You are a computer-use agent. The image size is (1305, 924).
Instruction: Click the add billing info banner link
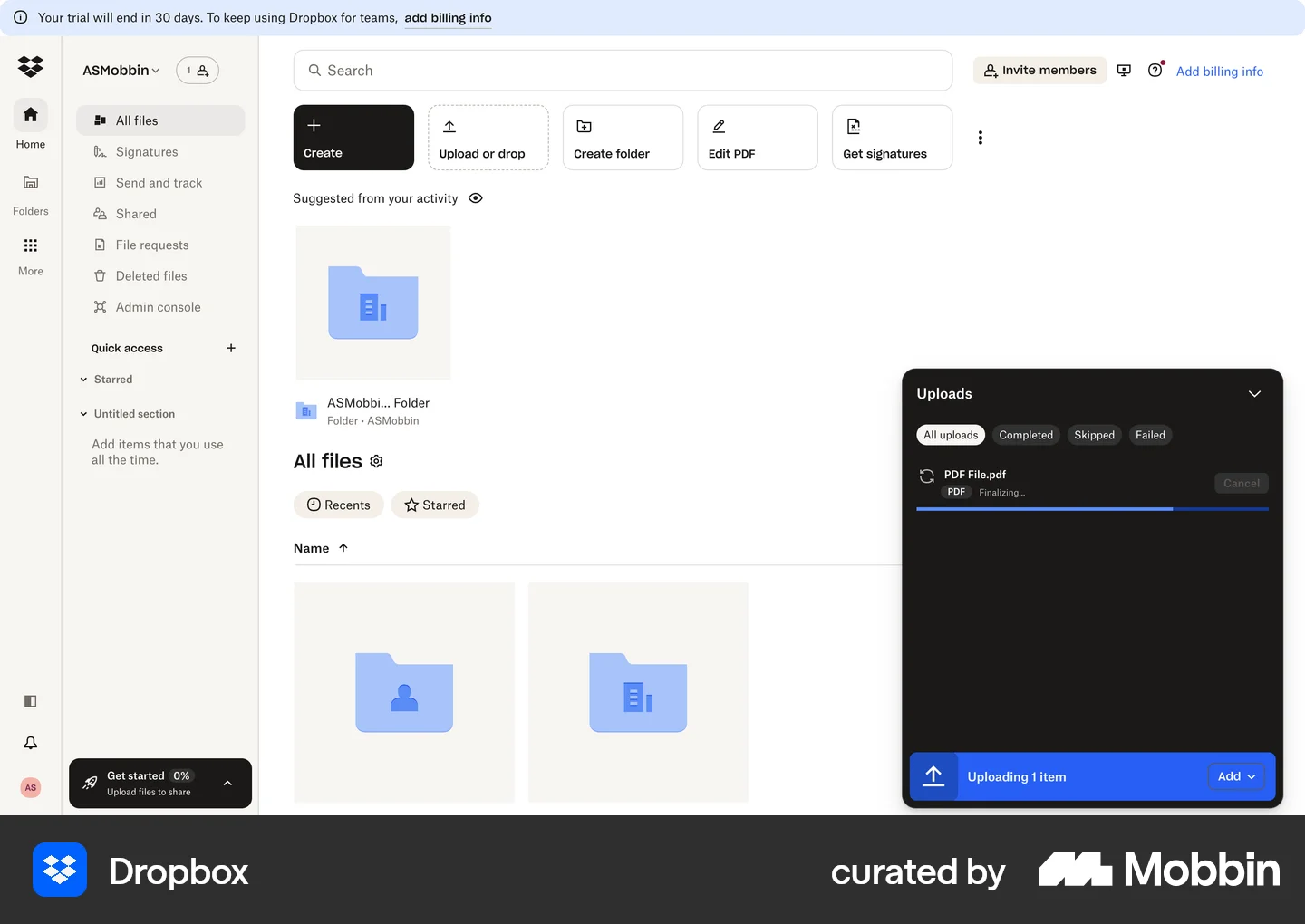click(x=448, y=18)
